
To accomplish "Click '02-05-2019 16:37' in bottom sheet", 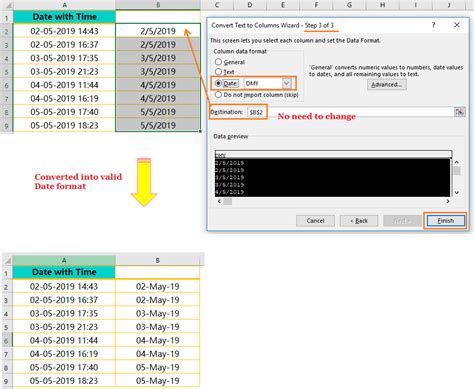I will (x=64, y=300).
